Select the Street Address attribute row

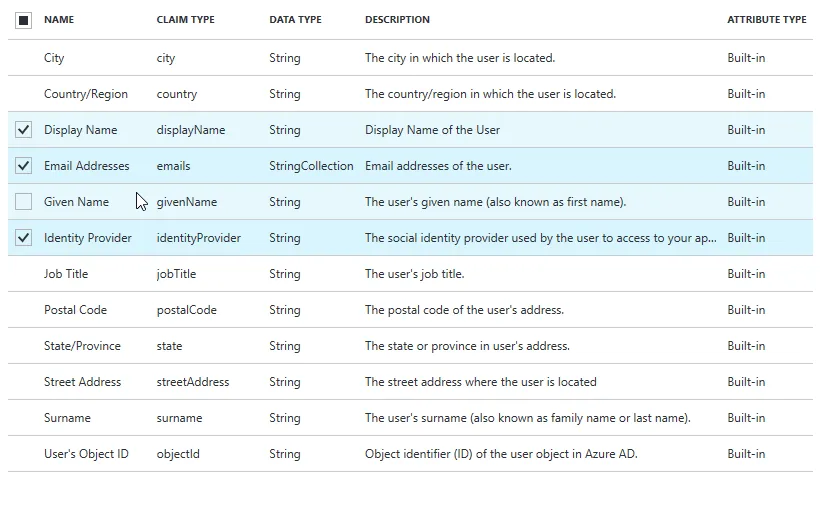point(82,382)
